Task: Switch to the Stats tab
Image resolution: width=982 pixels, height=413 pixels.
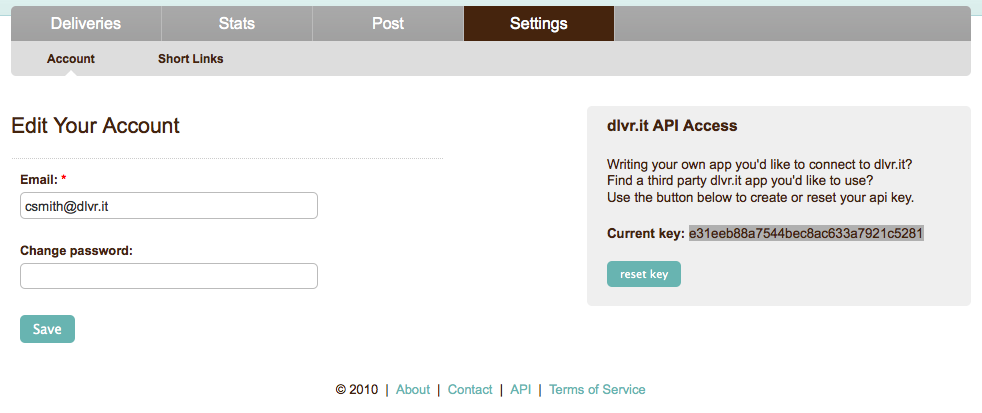Action: (x=237, y=24)
